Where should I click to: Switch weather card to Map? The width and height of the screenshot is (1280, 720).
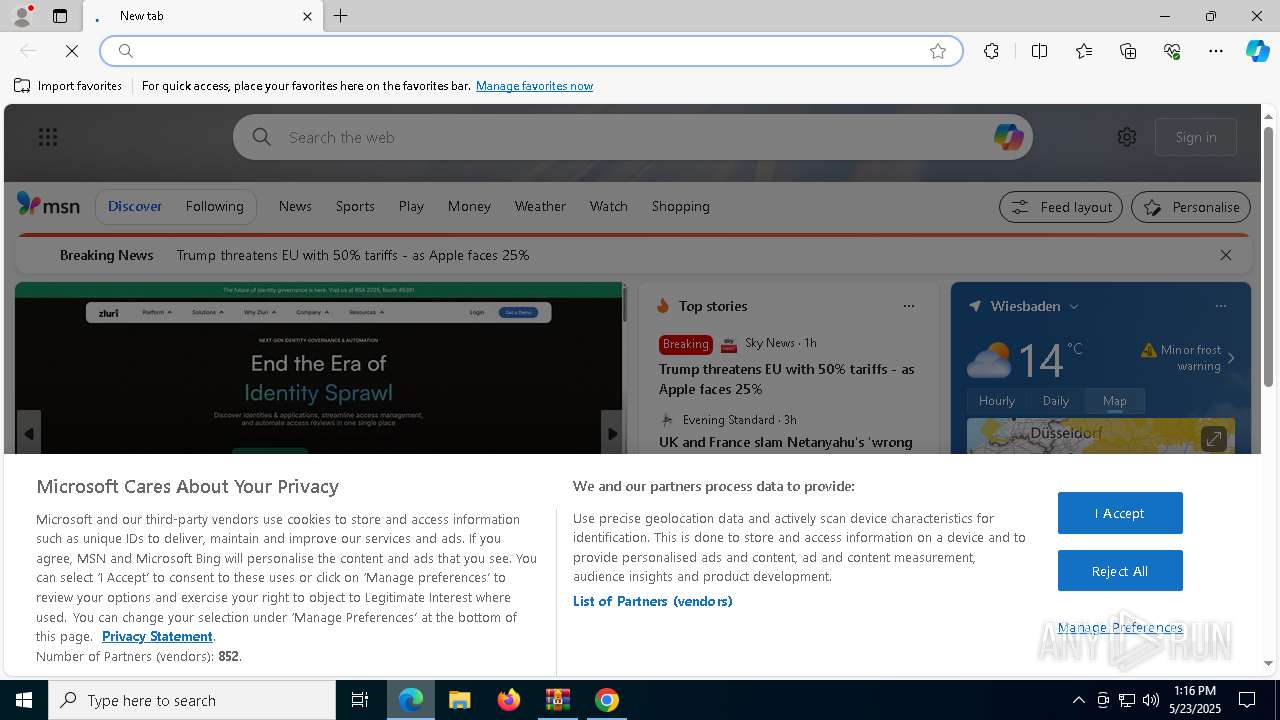(1114, 400)
